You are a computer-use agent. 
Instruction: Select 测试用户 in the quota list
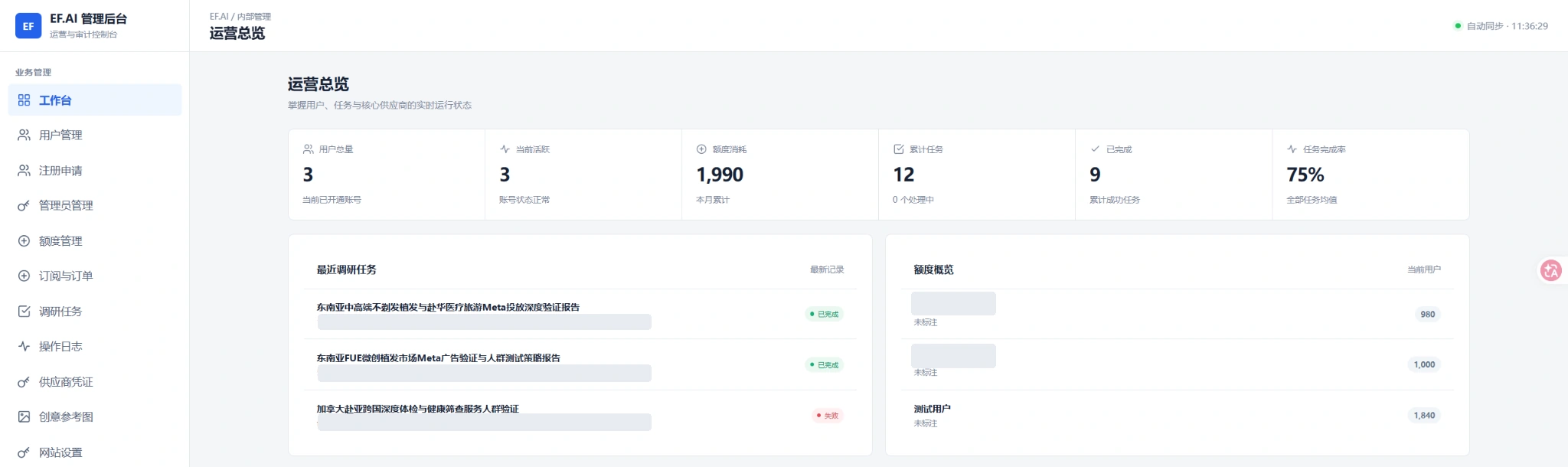[x=932, y=409]
